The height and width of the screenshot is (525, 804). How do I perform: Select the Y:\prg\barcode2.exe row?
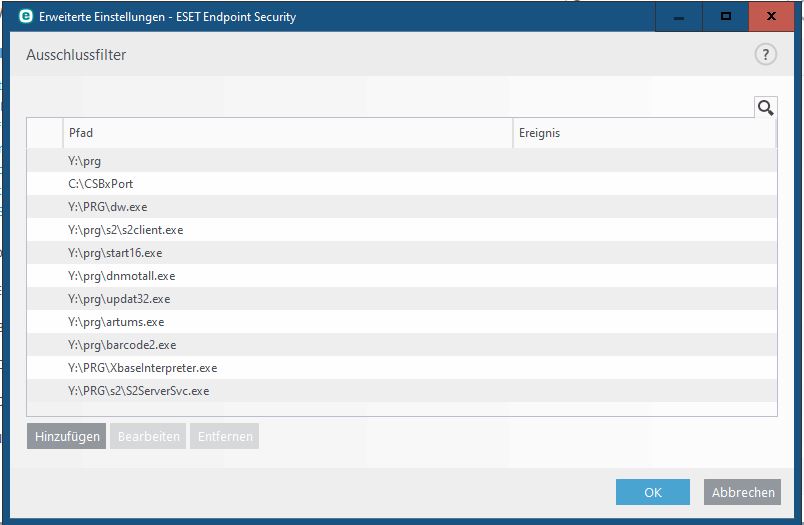[x=401, y=345]
